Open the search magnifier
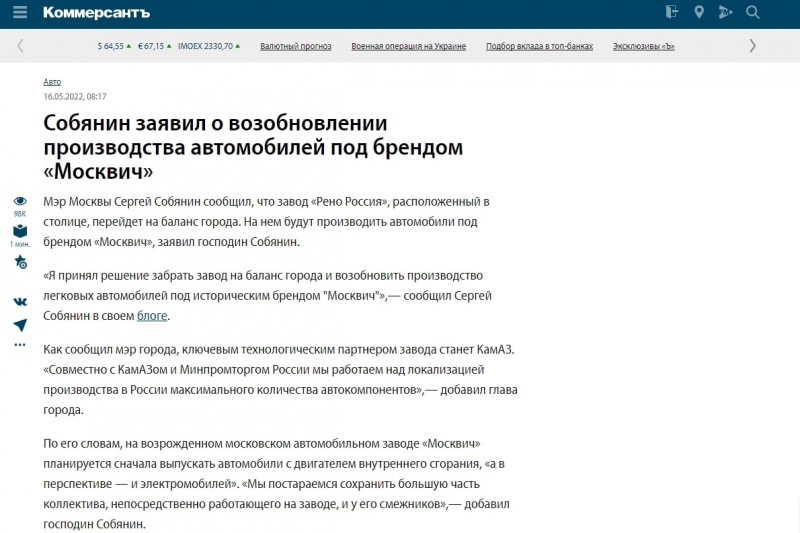The image size is (800, 533). (x=753, y=12)
